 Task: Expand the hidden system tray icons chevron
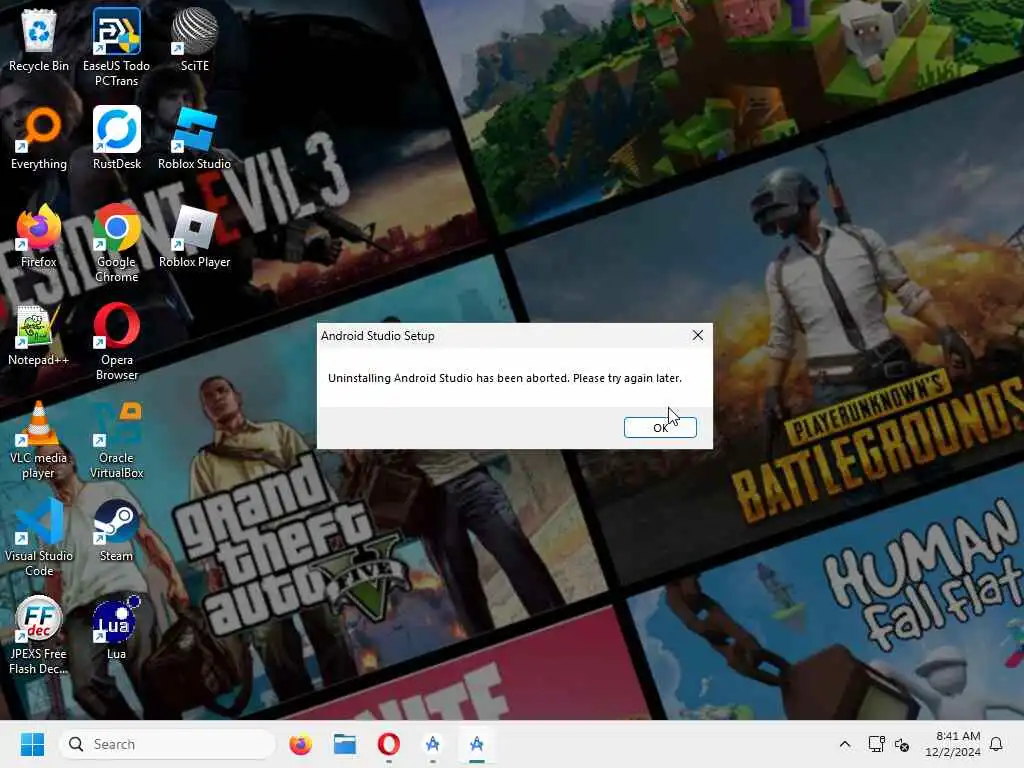pos(844,744)
